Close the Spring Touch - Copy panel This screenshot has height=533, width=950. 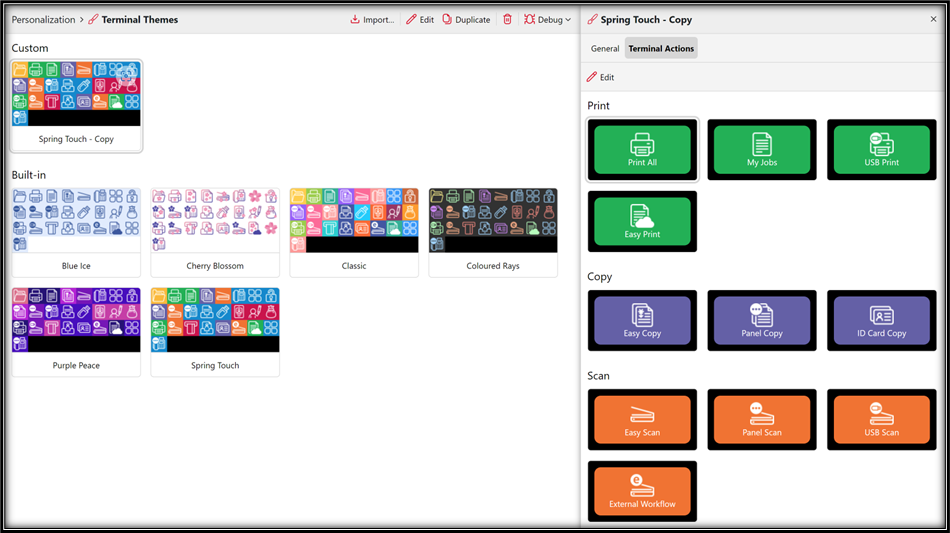[x=933, y=19]
